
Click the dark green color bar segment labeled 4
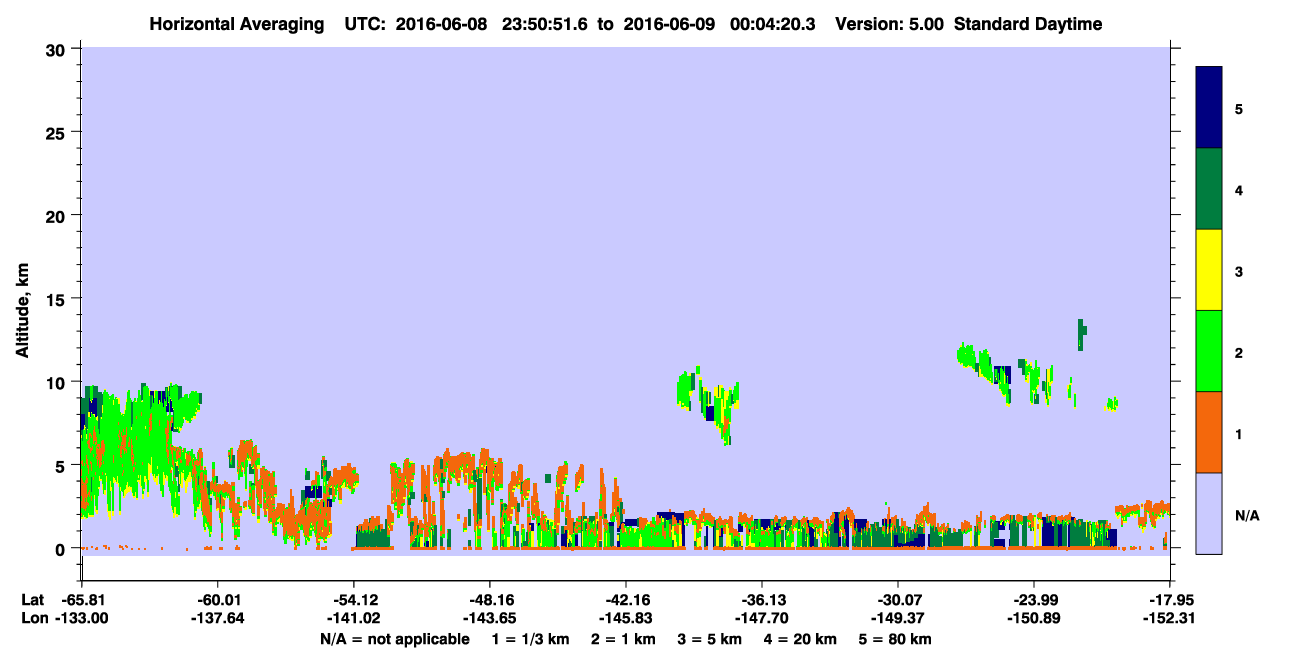1209,189
